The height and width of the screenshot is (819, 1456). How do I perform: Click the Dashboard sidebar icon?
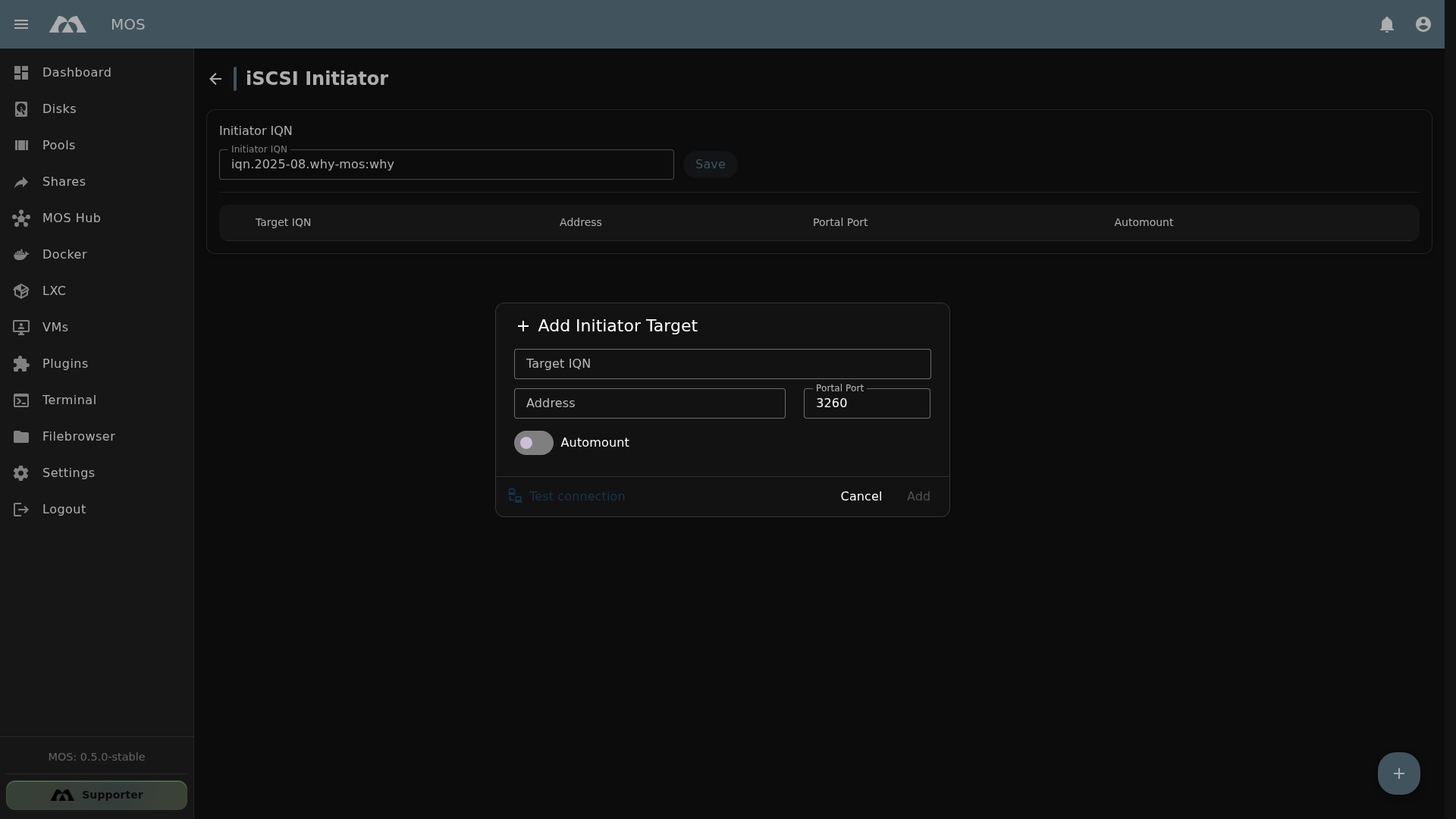coord(21,73)
